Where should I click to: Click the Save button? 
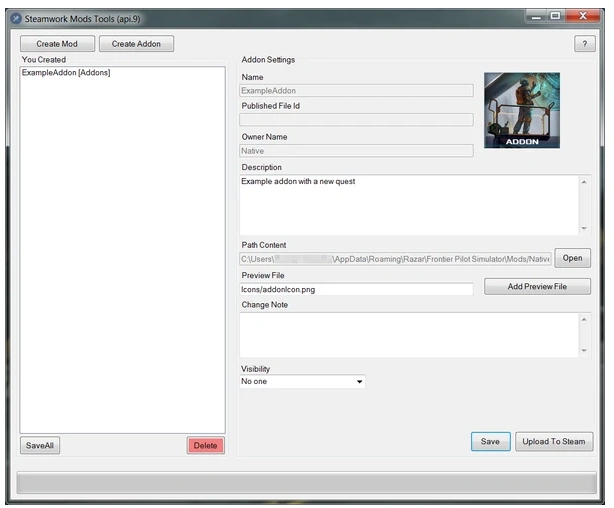pyautogui.click(x=490, y=441)
